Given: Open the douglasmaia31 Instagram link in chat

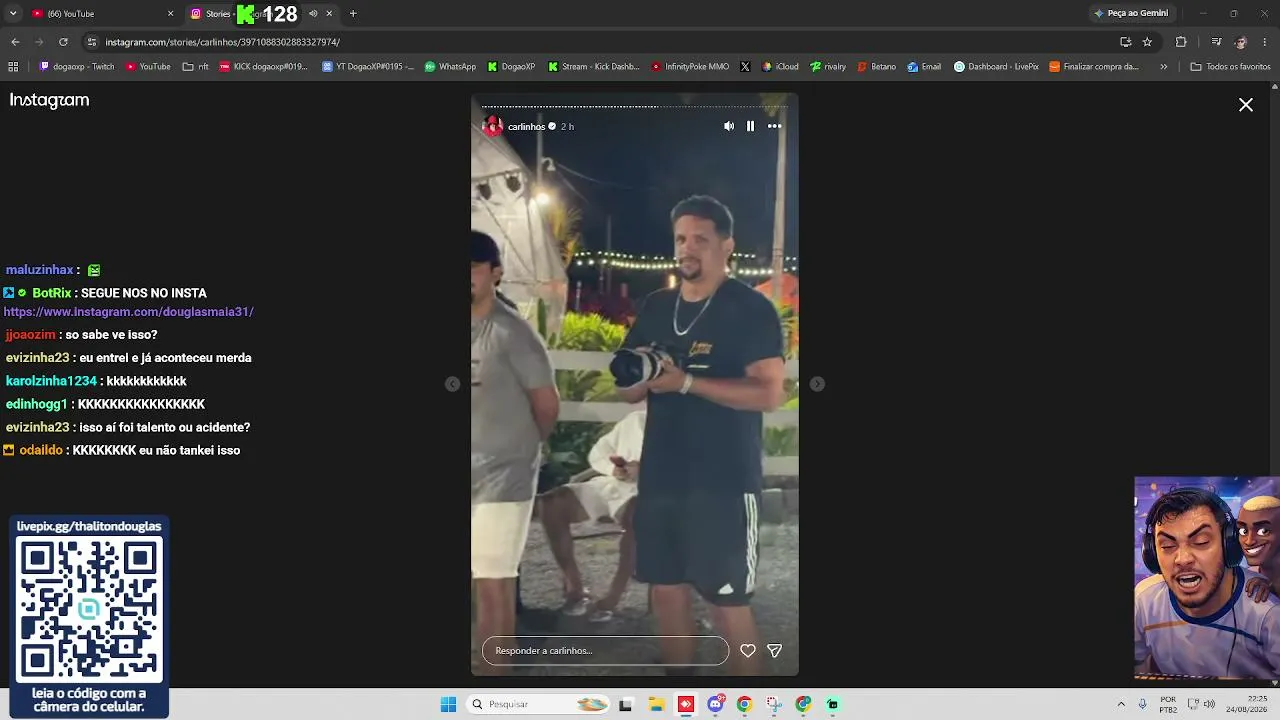Looking at the screenshot, I should tap(129, 312).
